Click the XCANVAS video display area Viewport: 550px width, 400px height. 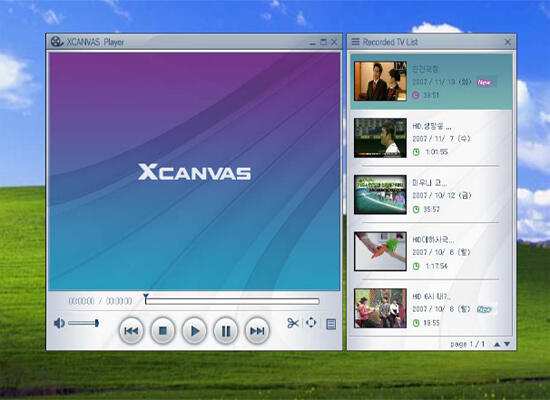(194, 171)
